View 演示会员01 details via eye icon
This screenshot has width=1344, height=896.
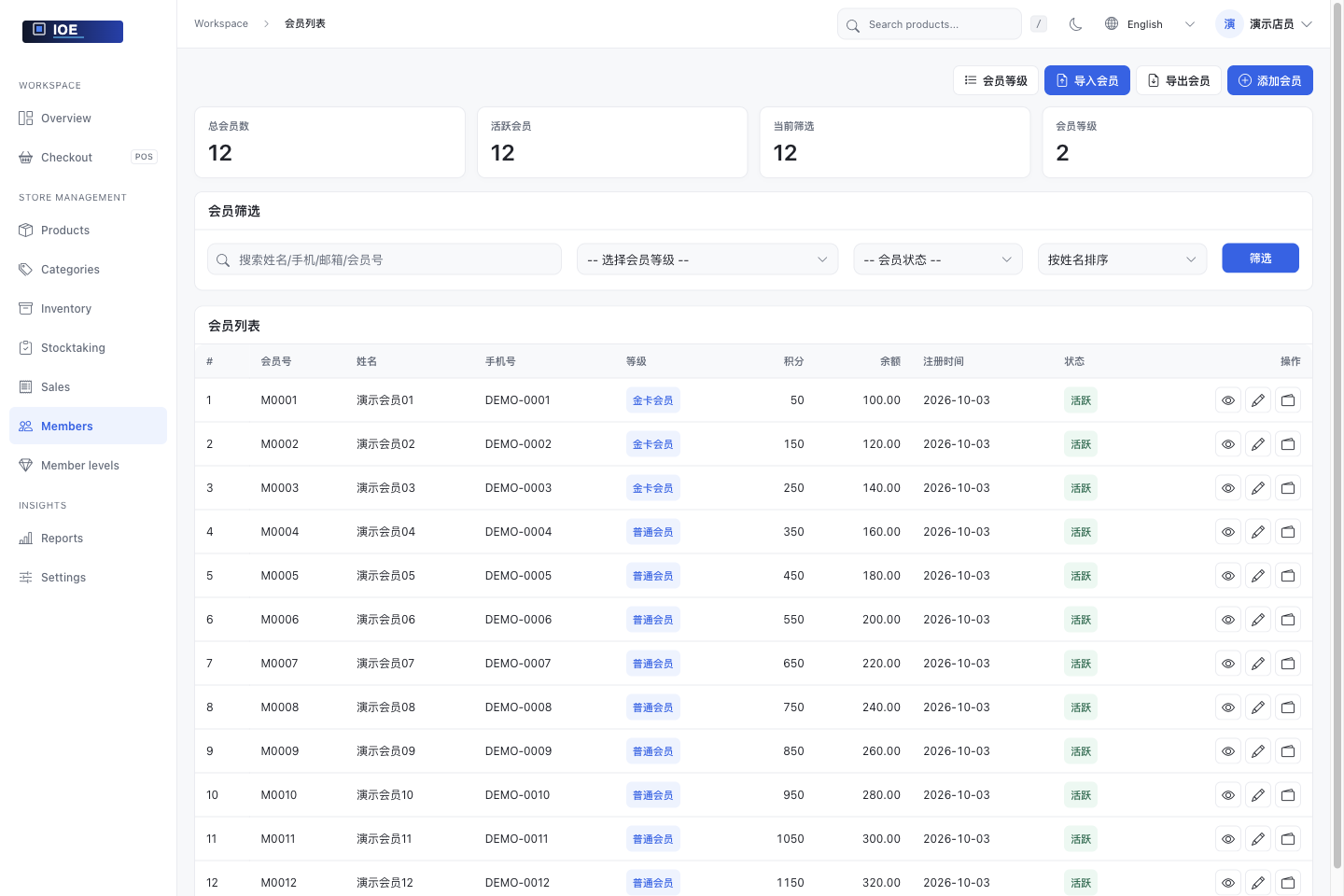pyautogui.click(x=1228, y=400)
